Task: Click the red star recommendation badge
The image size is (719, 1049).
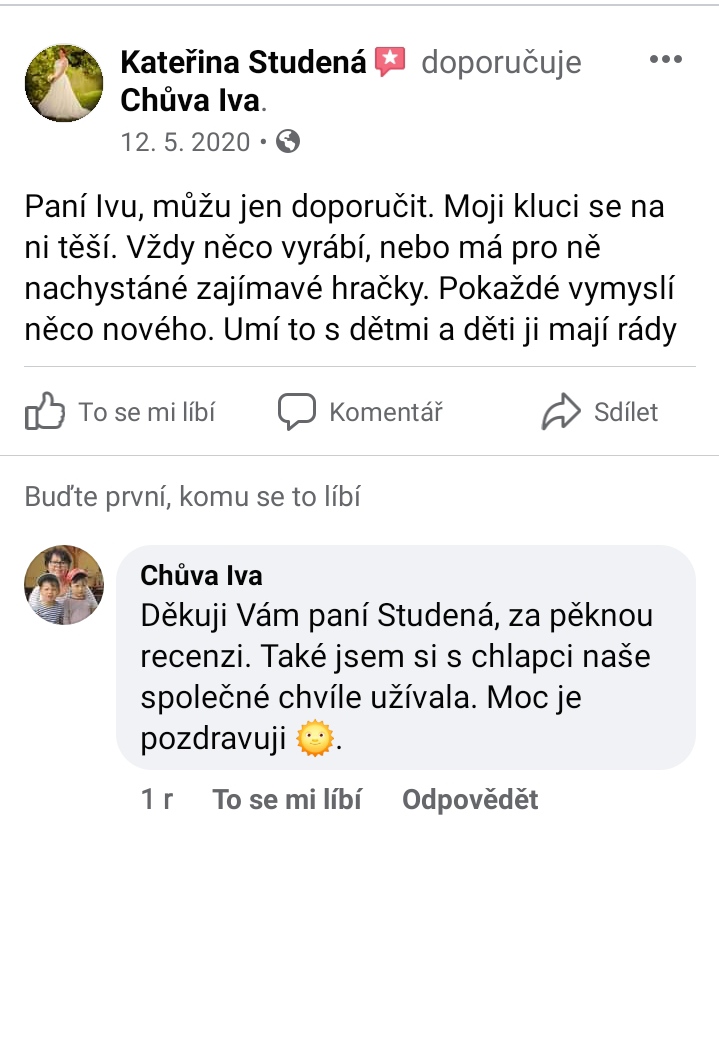Action: 390,62
